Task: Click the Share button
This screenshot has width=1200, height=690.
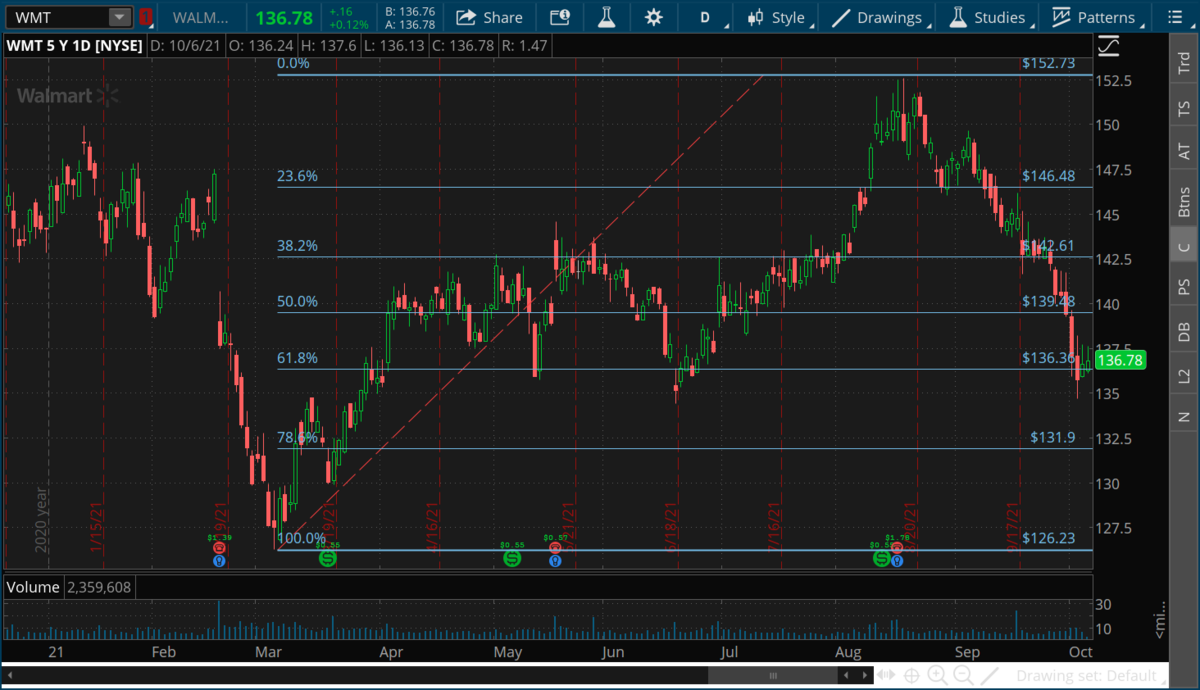Action: (x=489, y=17)
